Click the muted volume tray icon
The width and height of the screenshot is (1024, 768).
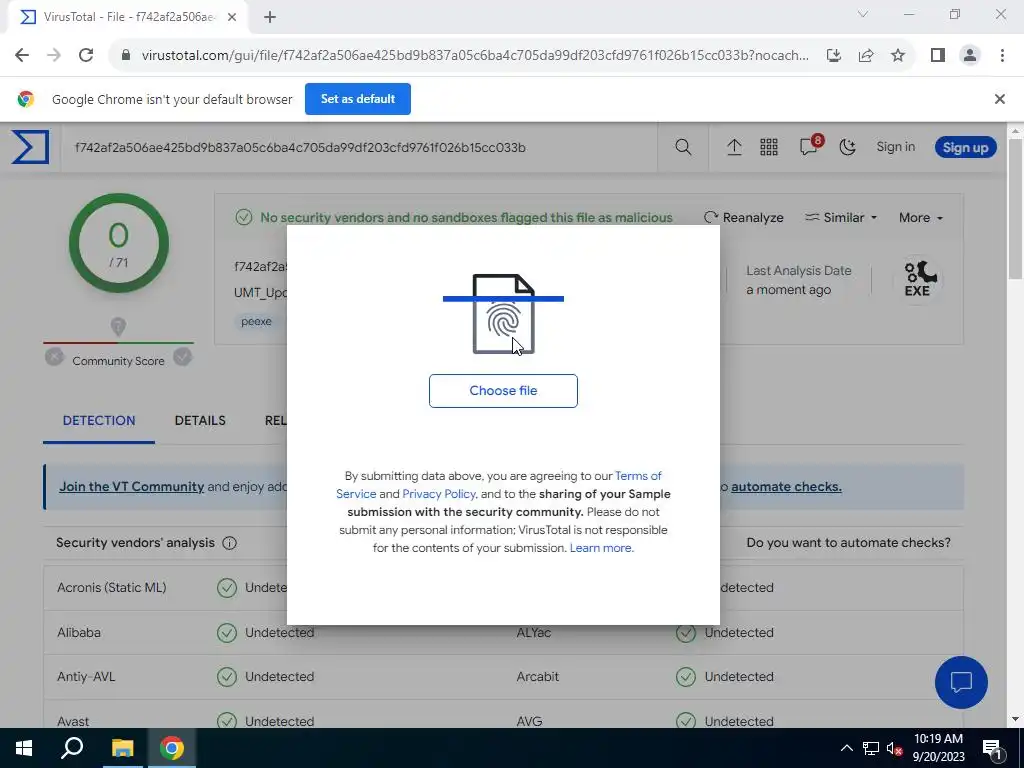(x=894, y=748)
